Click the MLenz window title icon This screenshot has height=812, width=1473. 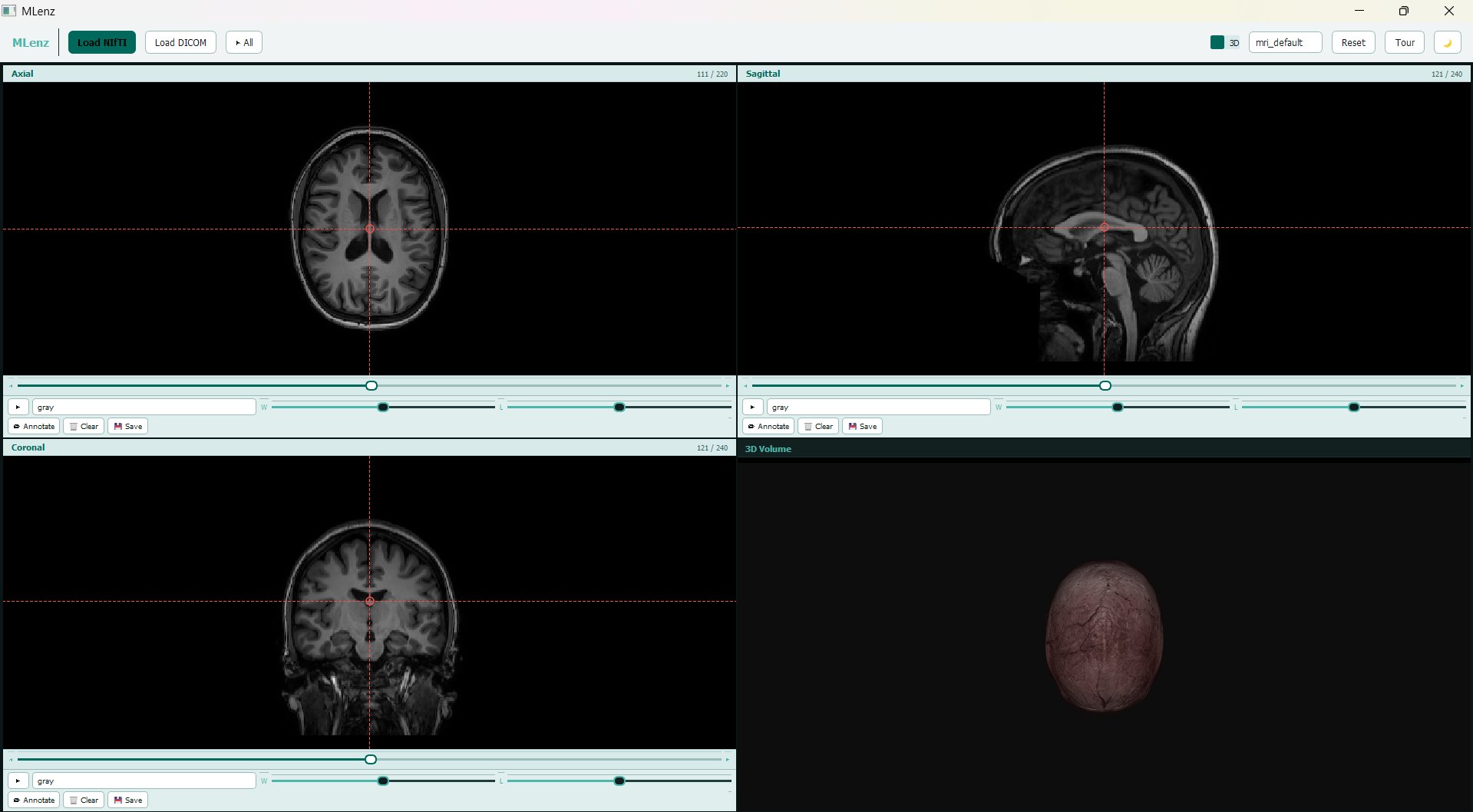(9, 11)
